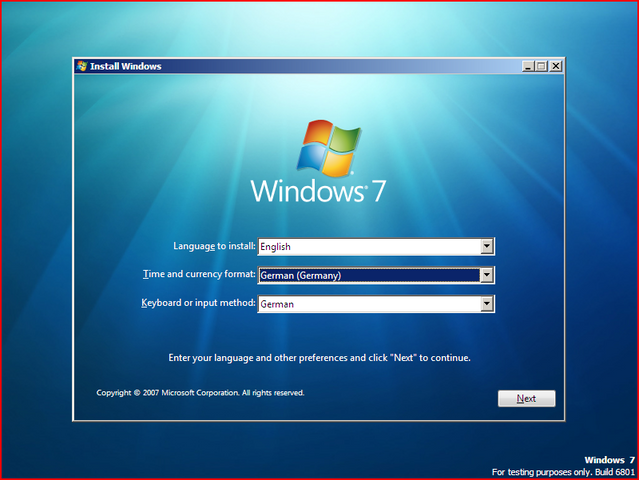Click the 'Language to install:' label

[x=214, y=246]
